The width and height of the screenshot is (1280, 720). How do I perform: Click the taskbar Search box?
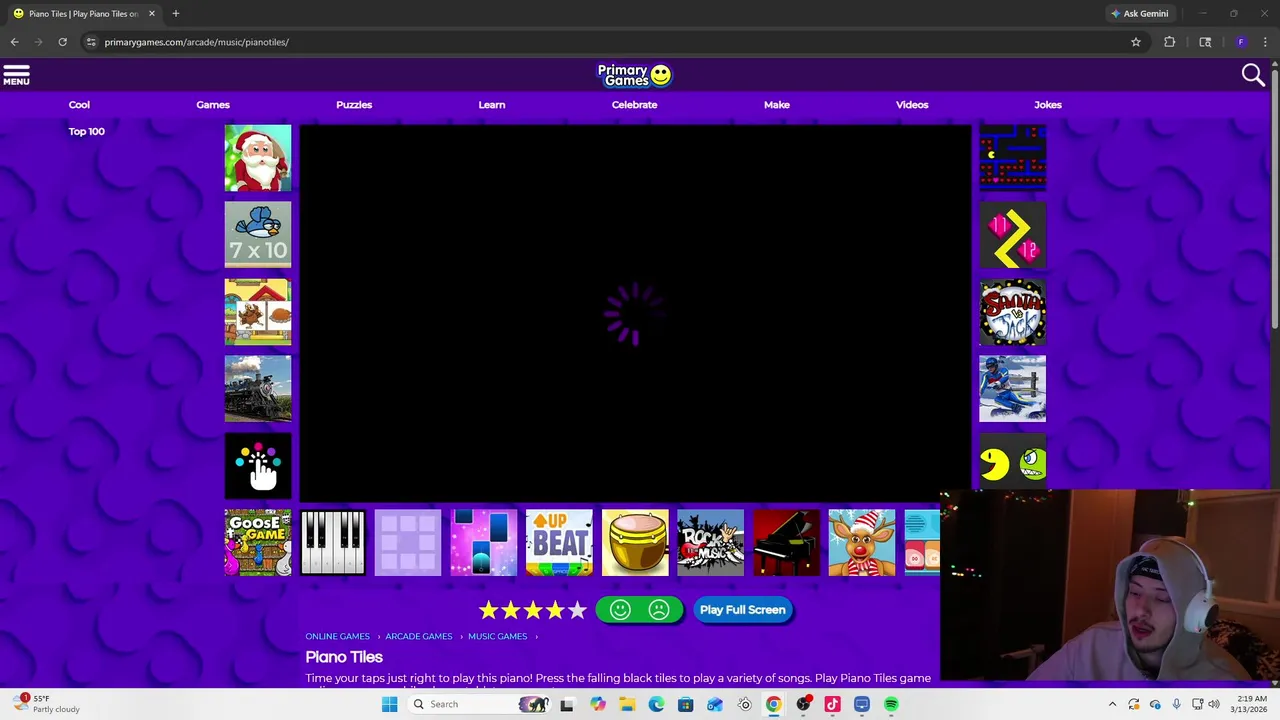point(480,704)
